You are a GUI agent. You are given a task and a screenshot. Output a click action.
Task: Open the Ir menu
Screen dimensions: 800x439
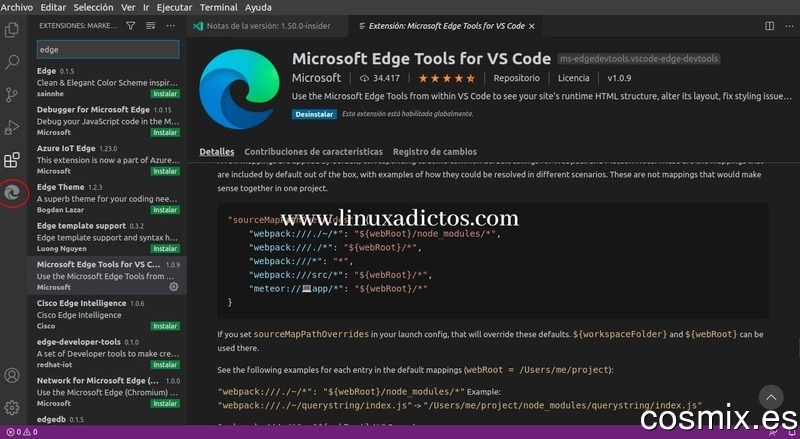coord(146,7)
